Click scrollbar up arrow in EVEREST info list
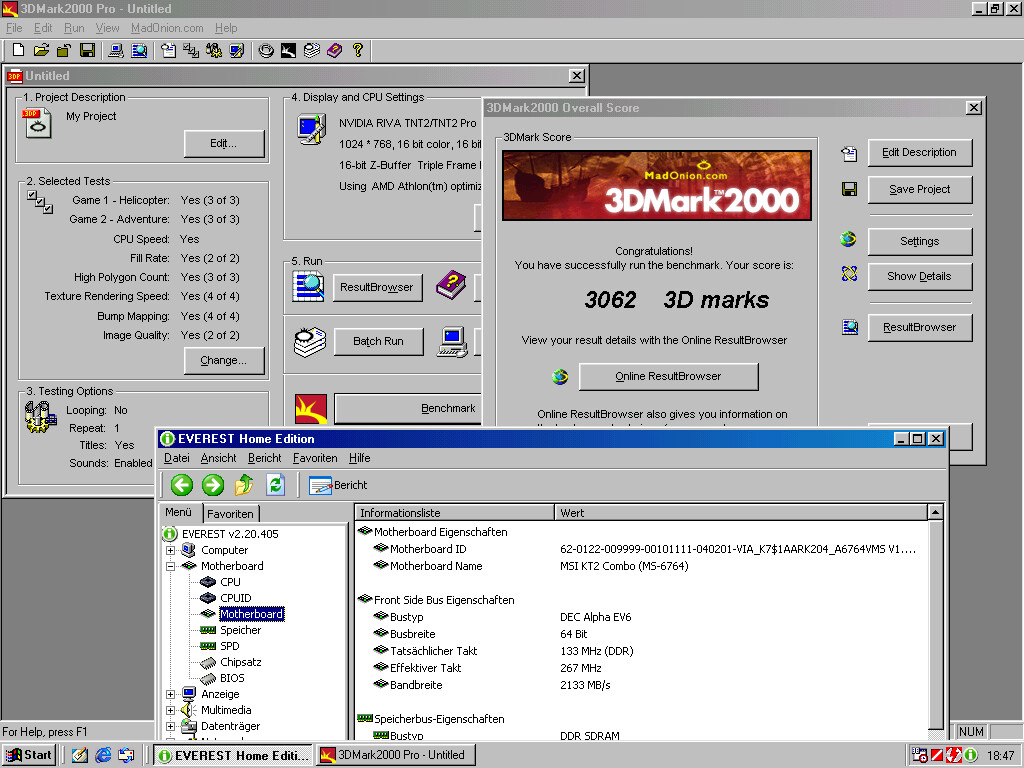The height and width of the screenshot is (768, 1024). coord(935,513)
